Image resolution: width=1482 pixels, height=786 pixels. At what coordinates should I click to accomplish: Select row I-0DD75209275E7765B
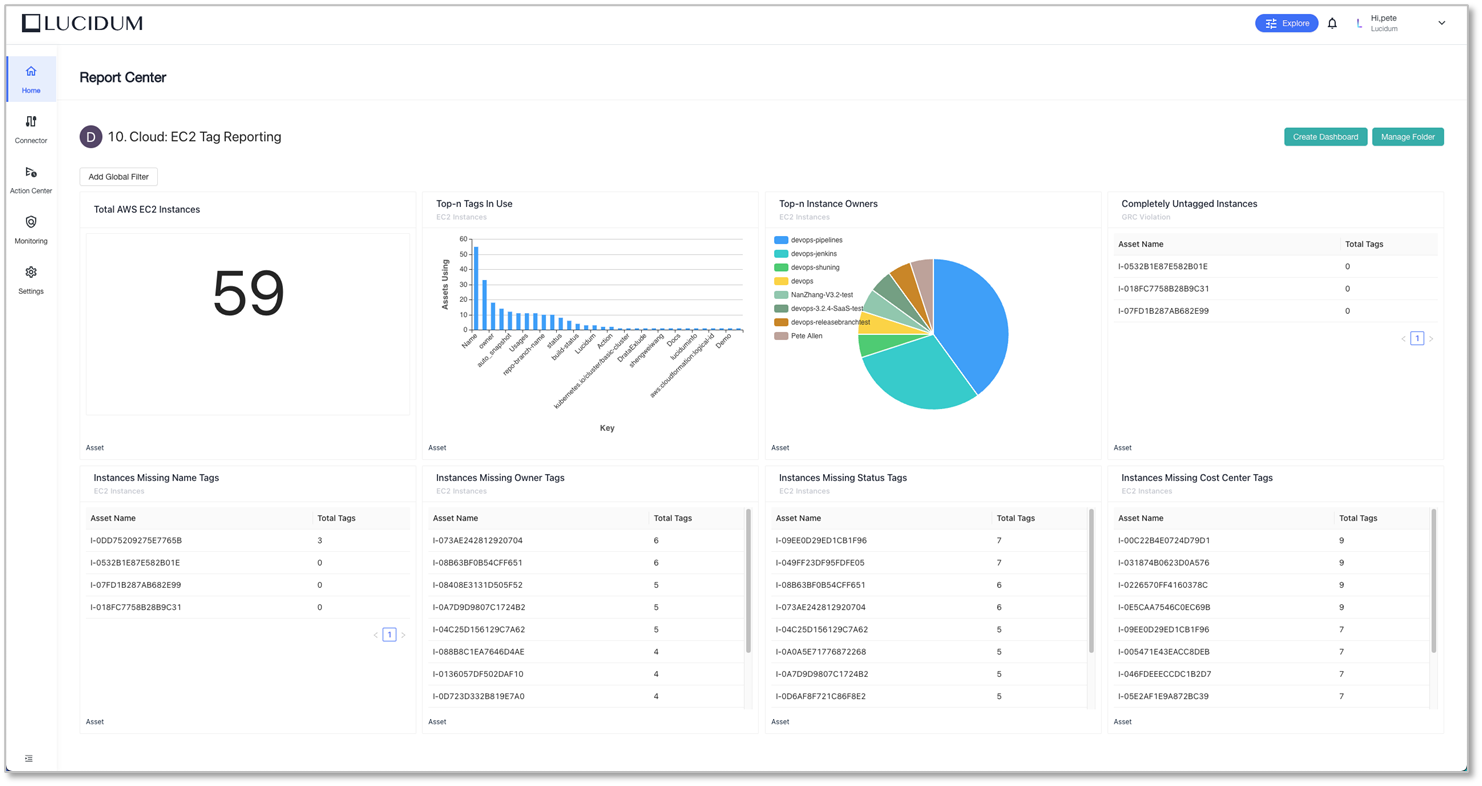point(248,541)
